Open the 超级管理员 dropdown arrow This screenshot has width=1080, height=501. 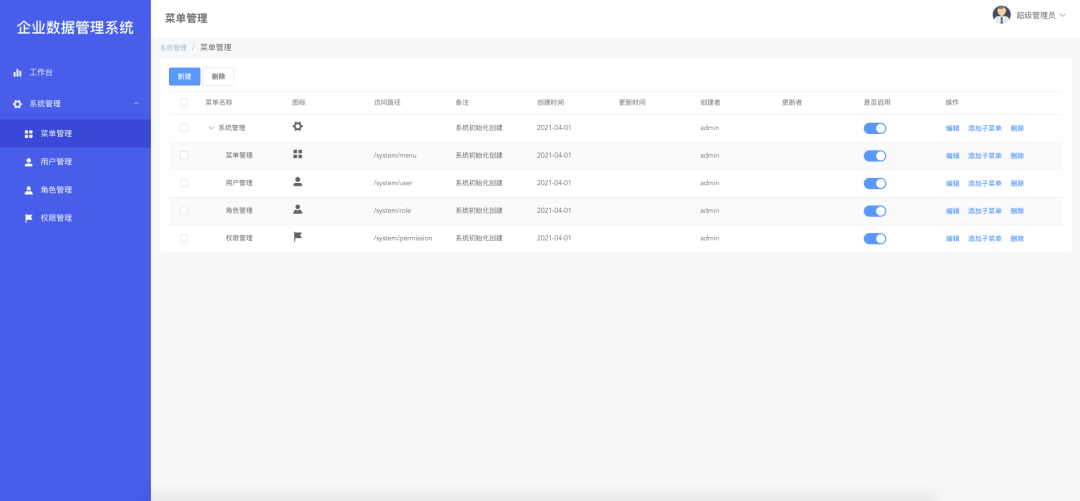click(1062, 15)
